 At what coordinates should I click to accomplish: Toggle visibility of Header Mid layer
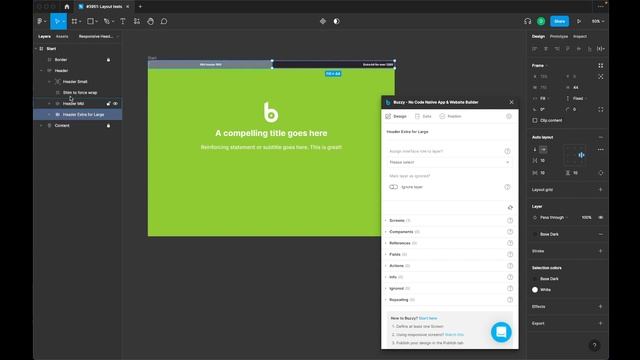[x=116, y=104]
